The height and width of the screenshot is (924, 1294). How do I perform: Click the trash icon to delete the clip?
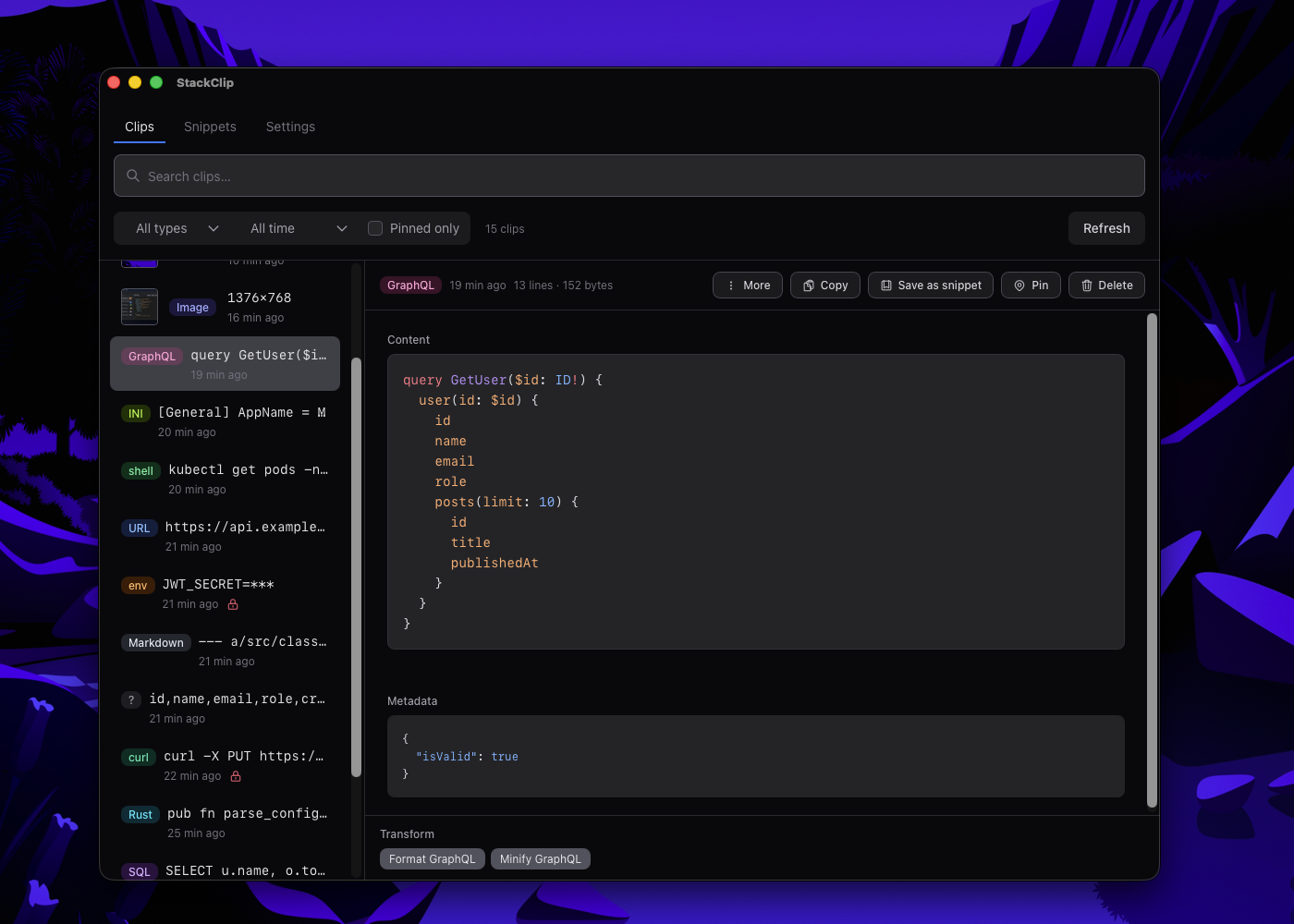point(1087,285)
